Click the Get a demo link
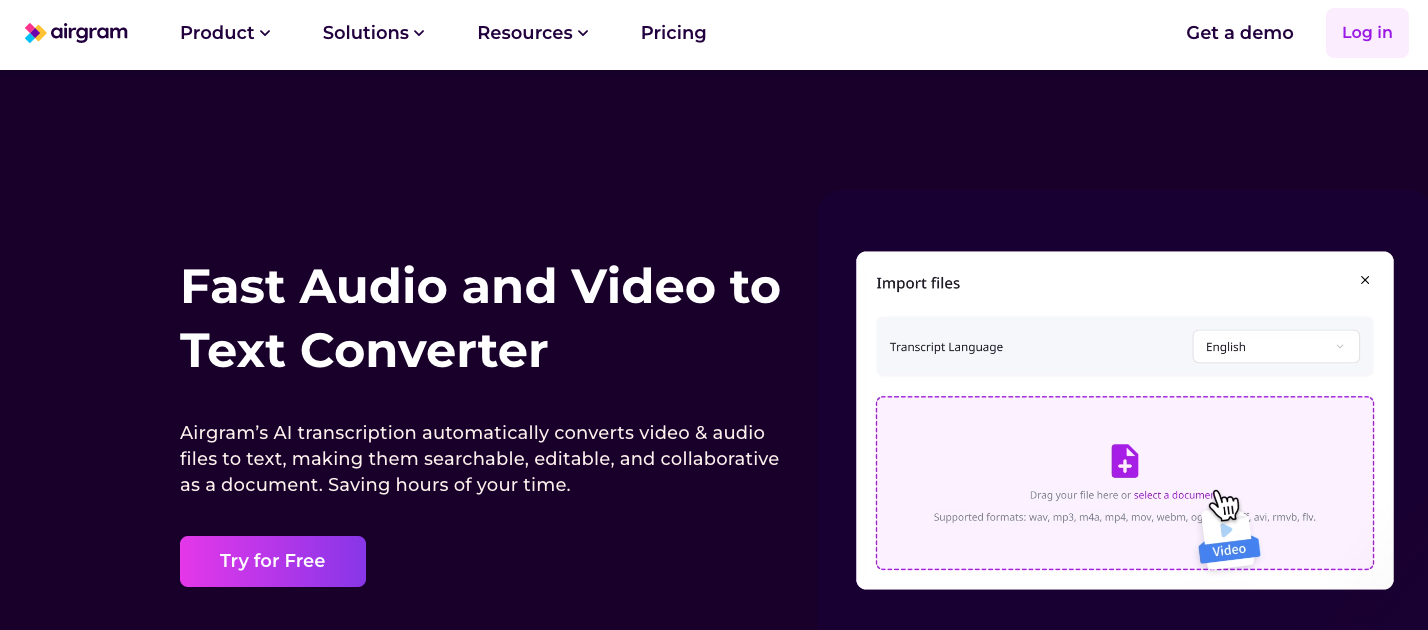 point(1239,33)
